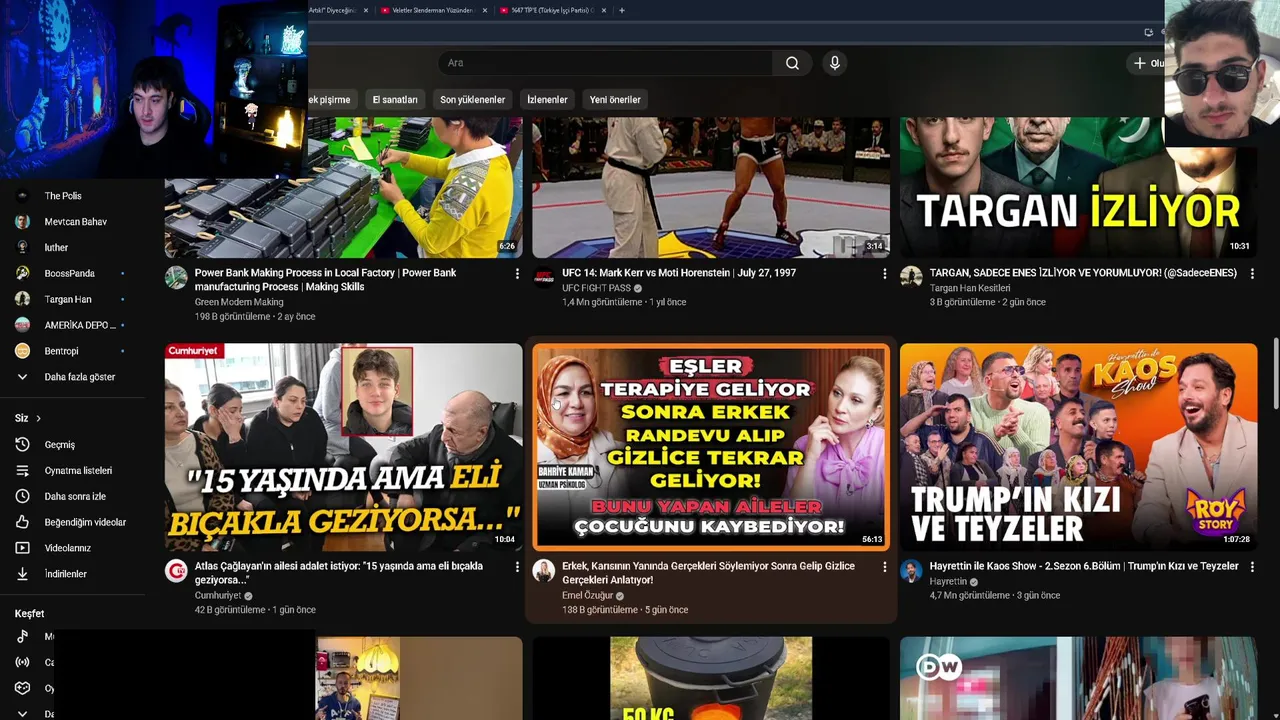
Task: Click the search magnifier button
Action: pos(792,63)
